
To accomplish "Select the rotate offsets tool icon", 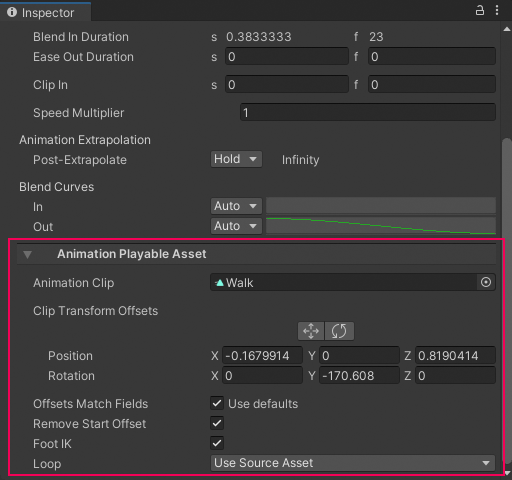I will tap(339, 331).
